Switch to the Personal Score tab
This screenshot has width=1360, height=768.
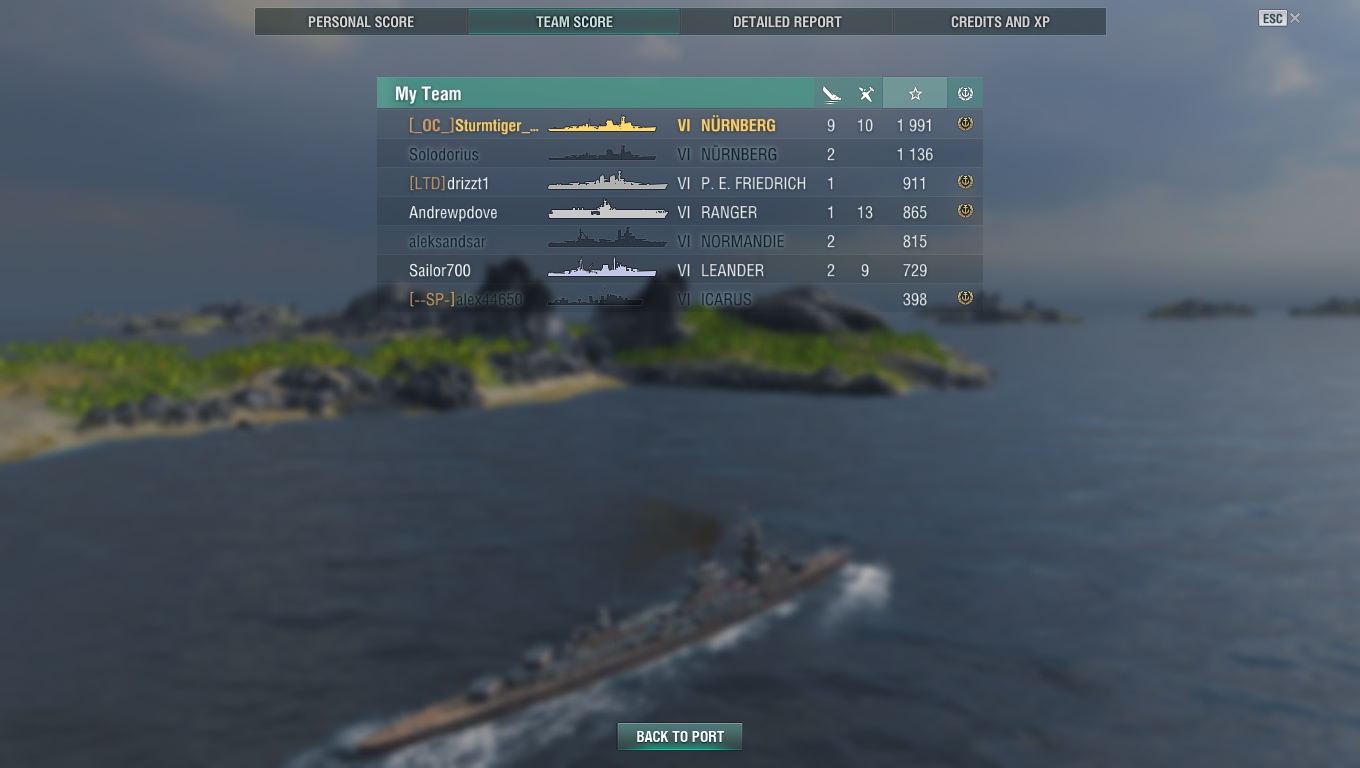pyautogui.click(x=361, y=21)
